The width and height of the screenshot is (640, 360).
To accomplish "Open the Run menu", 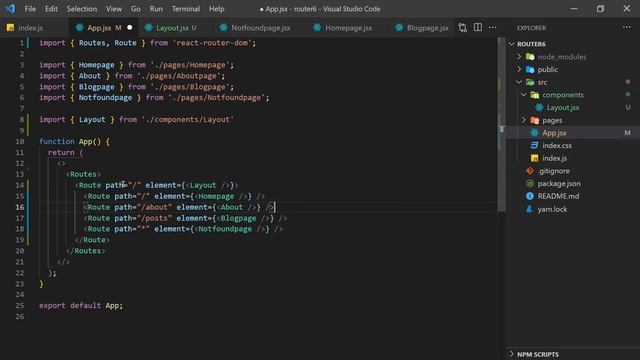I will point(156,9).
